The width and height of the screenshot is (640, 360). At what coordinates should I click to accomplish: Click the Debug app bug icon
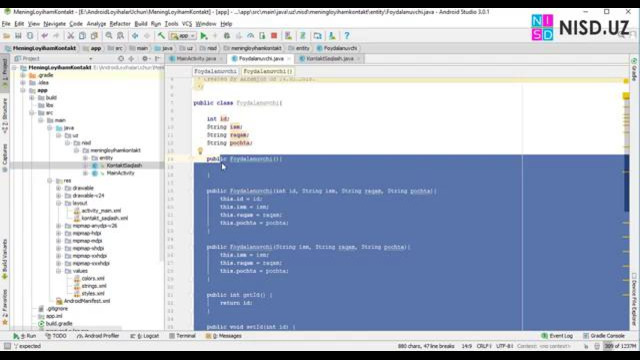[x=227, y=36]
